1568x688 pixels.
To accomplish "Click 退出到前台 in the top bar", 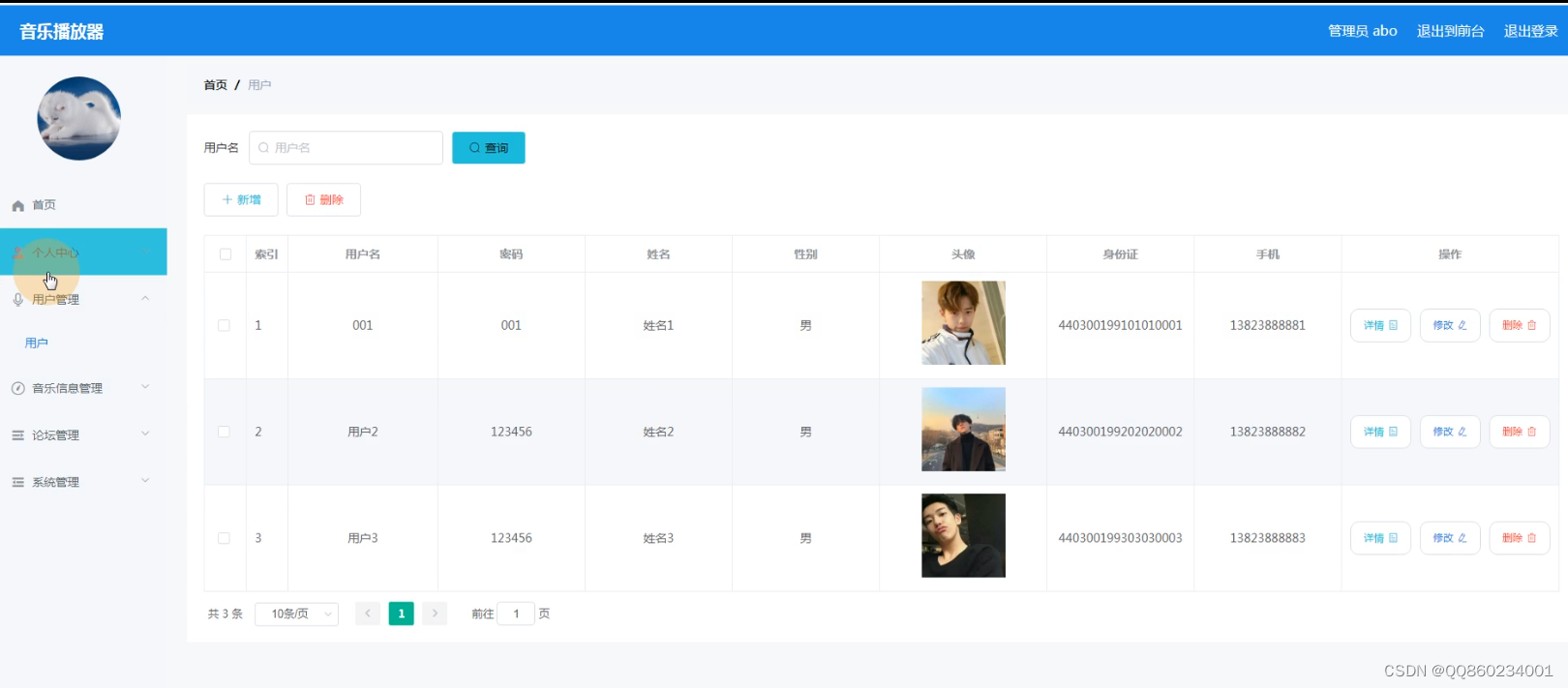I will click(1450, 31).
